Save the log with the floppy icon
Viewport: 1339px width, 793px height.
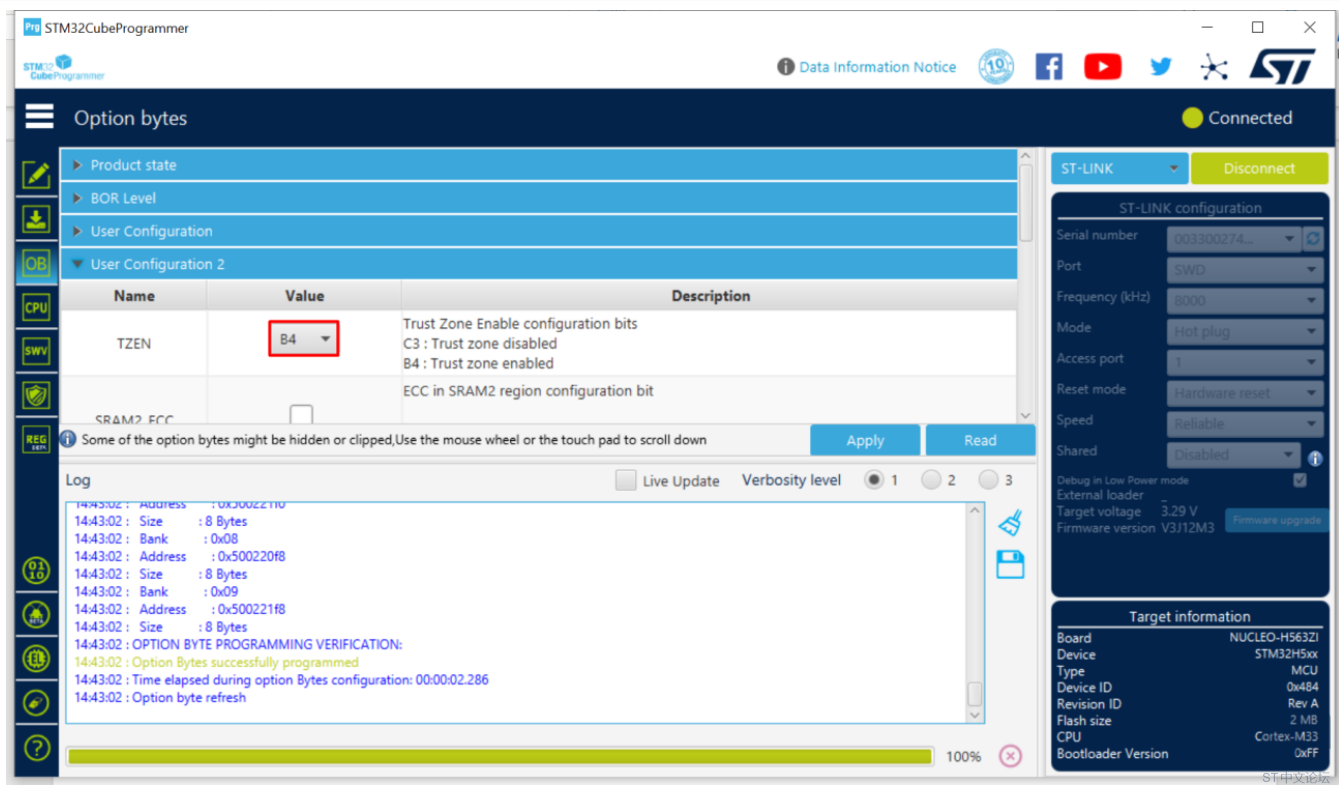click(x=1010, y=564)
